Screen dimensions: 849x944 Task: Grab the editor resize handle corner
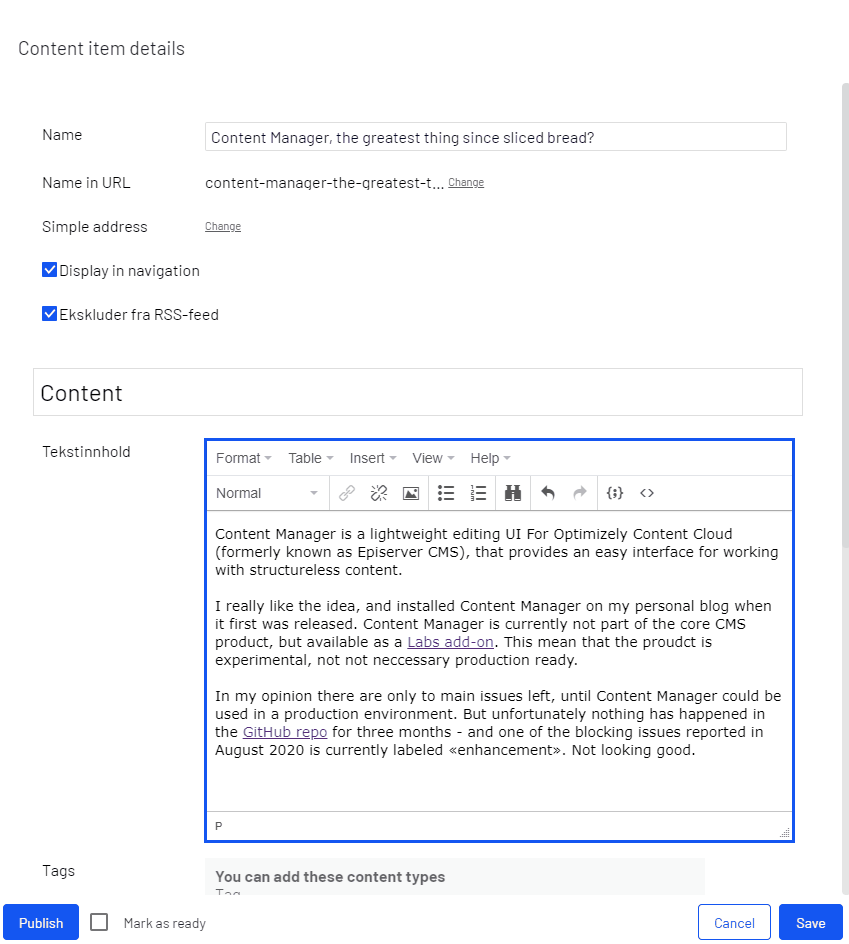pyautogui.click(x=785, y=833)
